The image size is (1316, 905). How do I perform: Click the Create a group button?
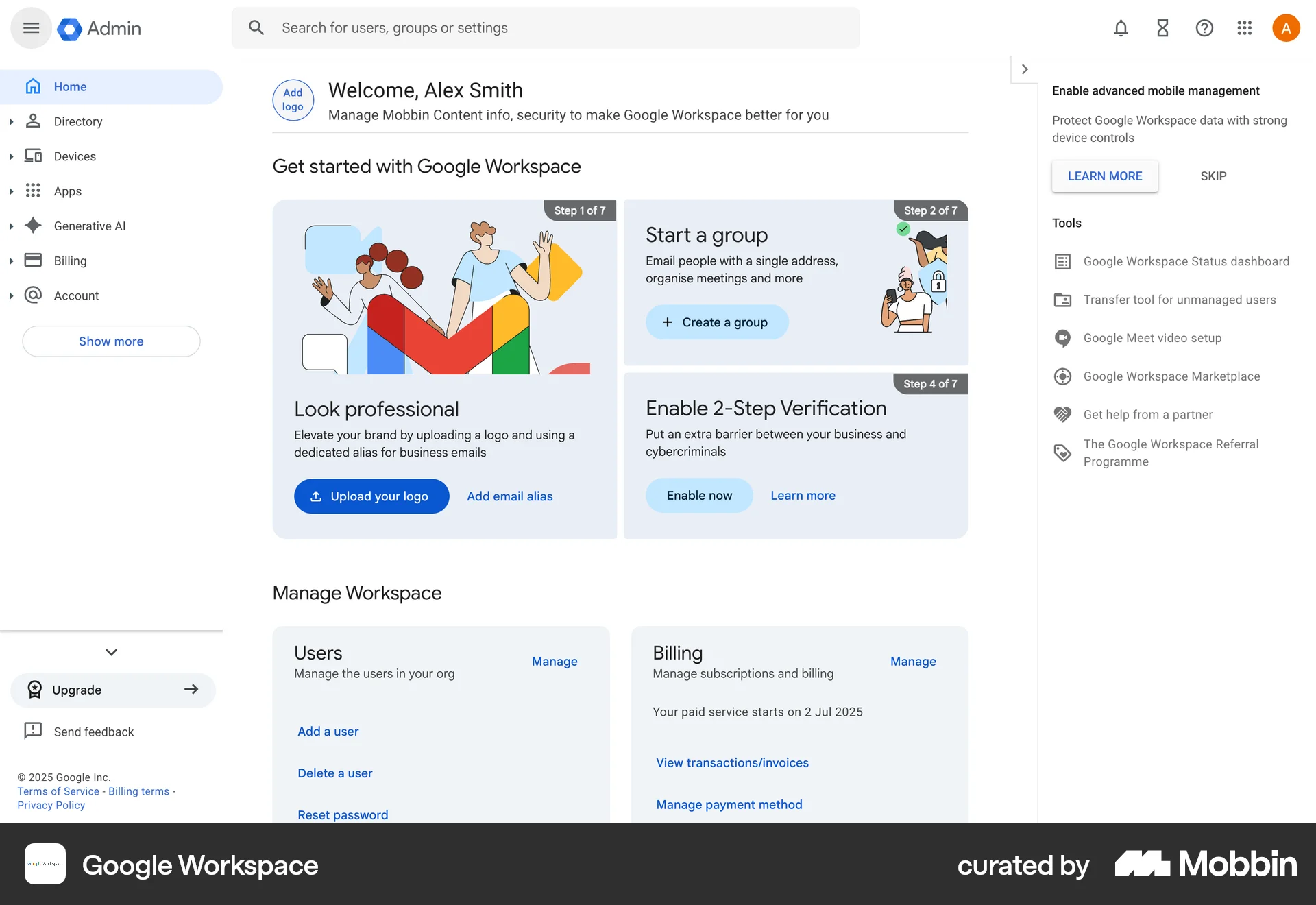(x=716, y=322)
